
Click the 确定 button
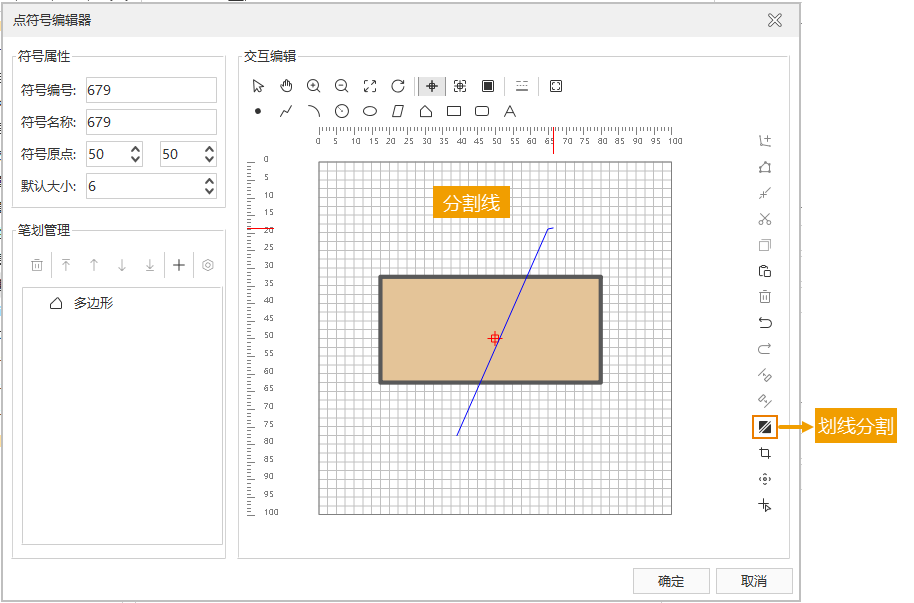[671, 581]
